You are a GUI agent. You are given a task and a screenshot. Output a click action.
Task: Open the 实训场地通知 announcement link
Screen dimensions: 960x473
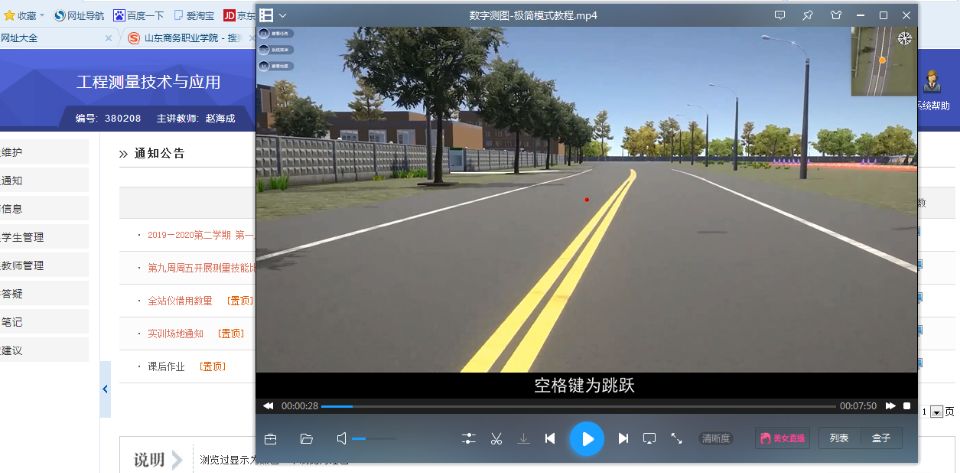pyautogui.click(x=175, y=333)
